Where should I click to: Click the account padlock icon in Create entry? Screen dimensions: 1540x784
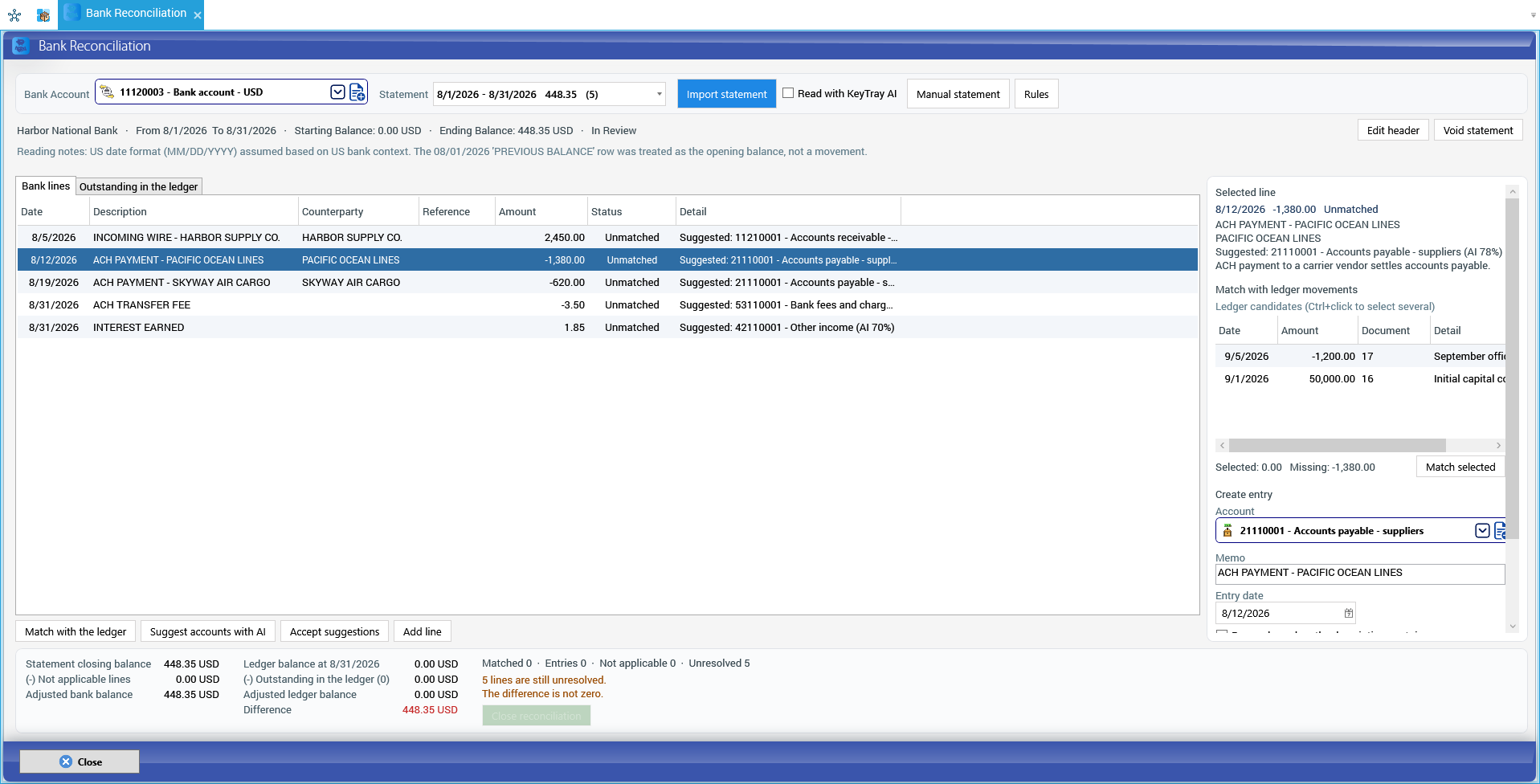click(1228, 530)
